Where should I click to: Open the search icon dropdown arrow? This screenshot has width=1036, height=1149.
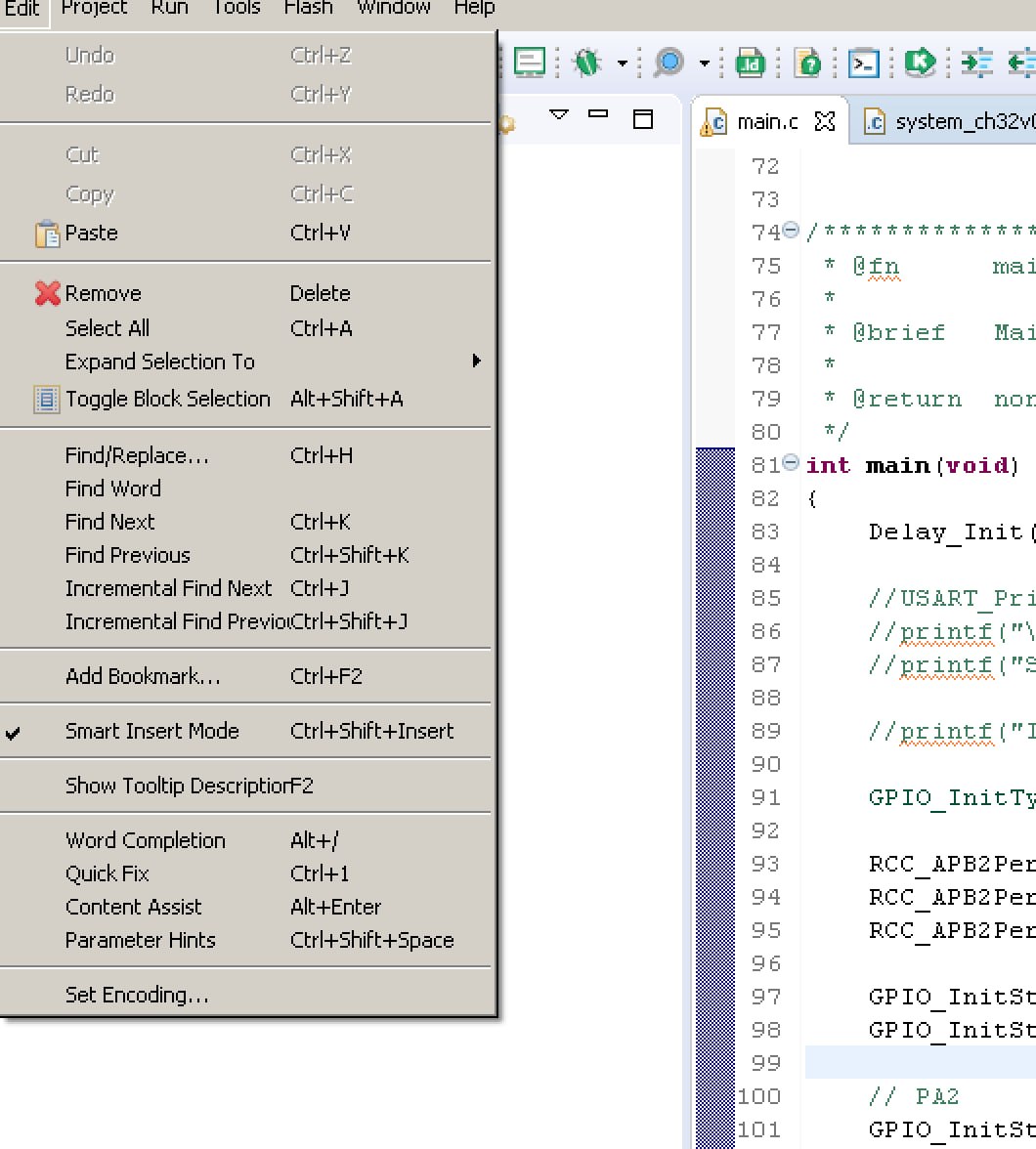(705, 64)
